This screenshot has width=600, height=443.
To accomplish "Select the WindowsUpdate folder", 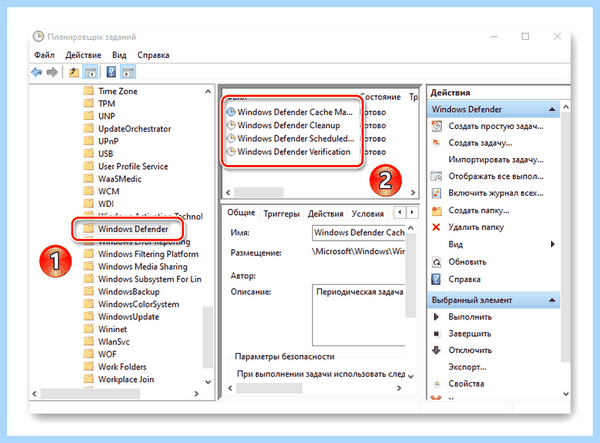I will pyautogui.click(x=129, y=317).
